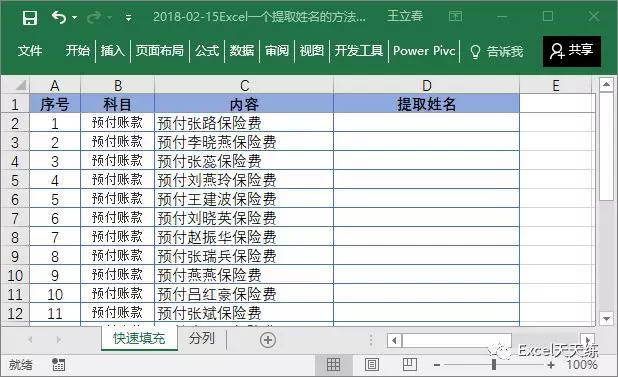
Task: Select cell containing 预付张路保险费
Action: (x=244, y=123)
